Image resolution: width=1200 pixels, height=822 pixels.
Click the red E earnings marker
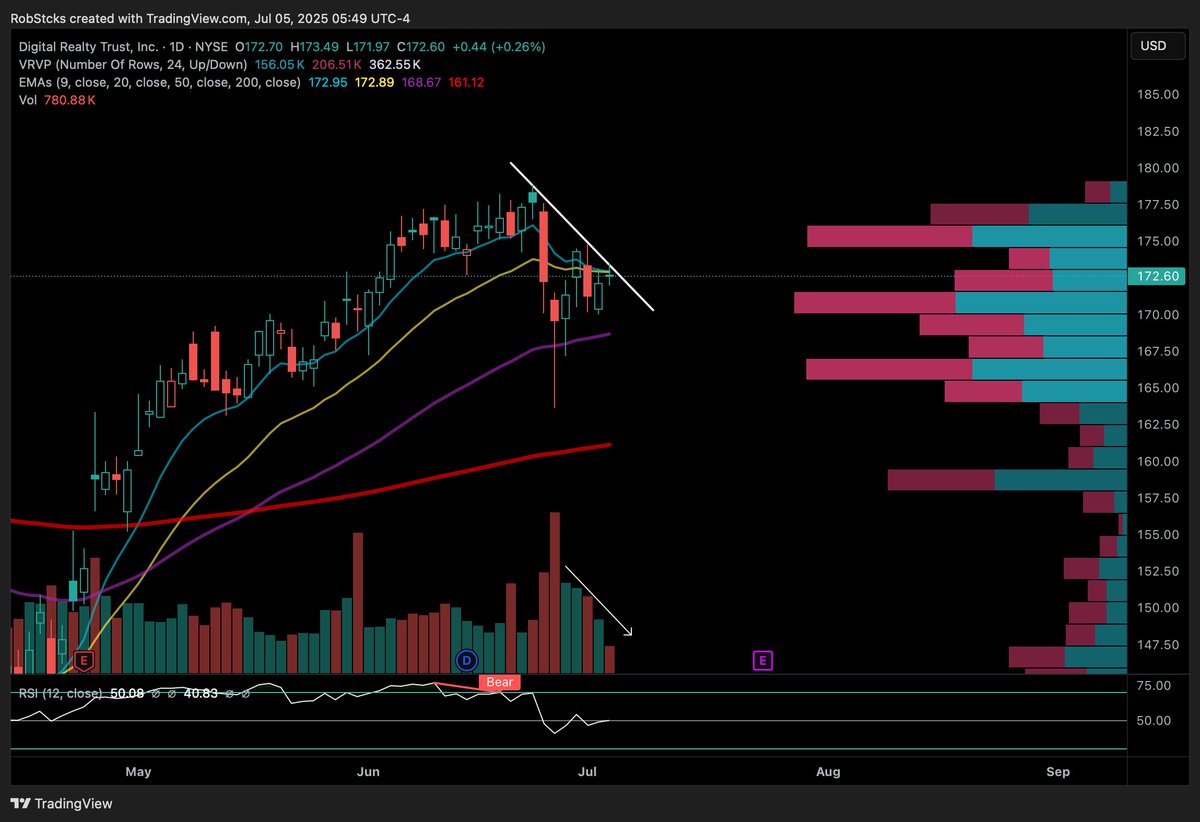[x=84, y=660]
